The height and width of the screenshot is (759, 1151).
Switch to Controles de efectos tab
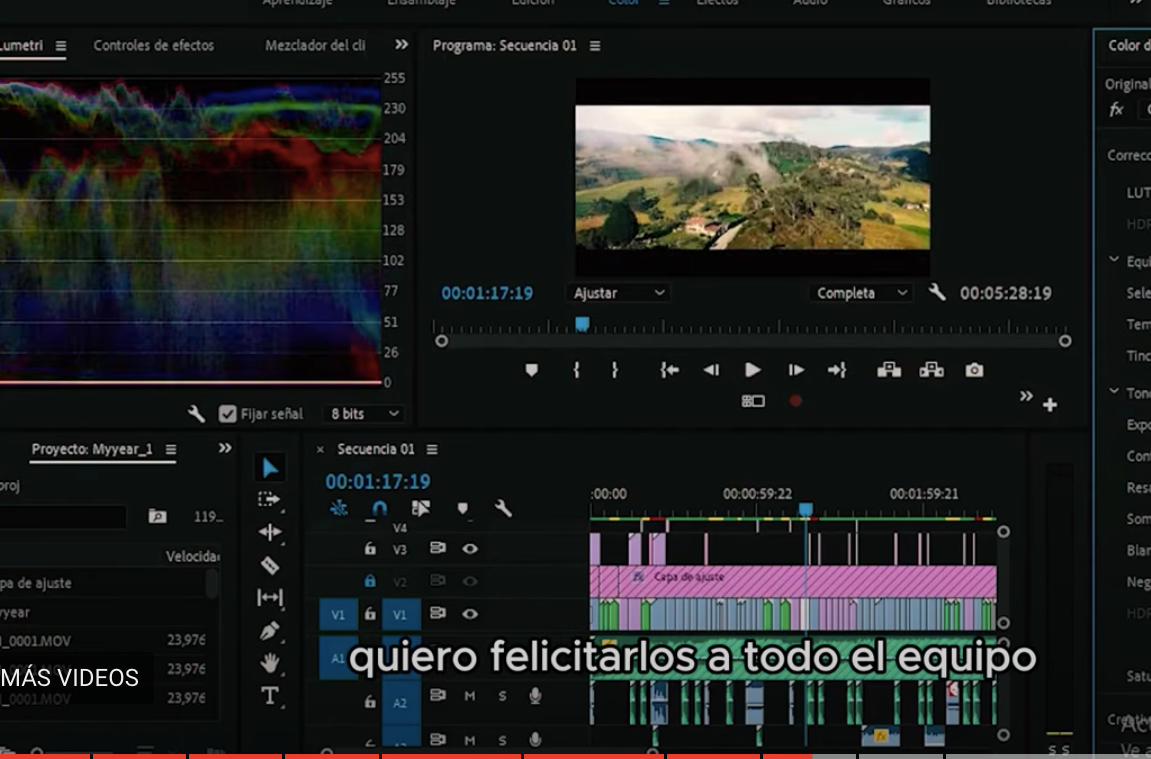coord(153,45)
